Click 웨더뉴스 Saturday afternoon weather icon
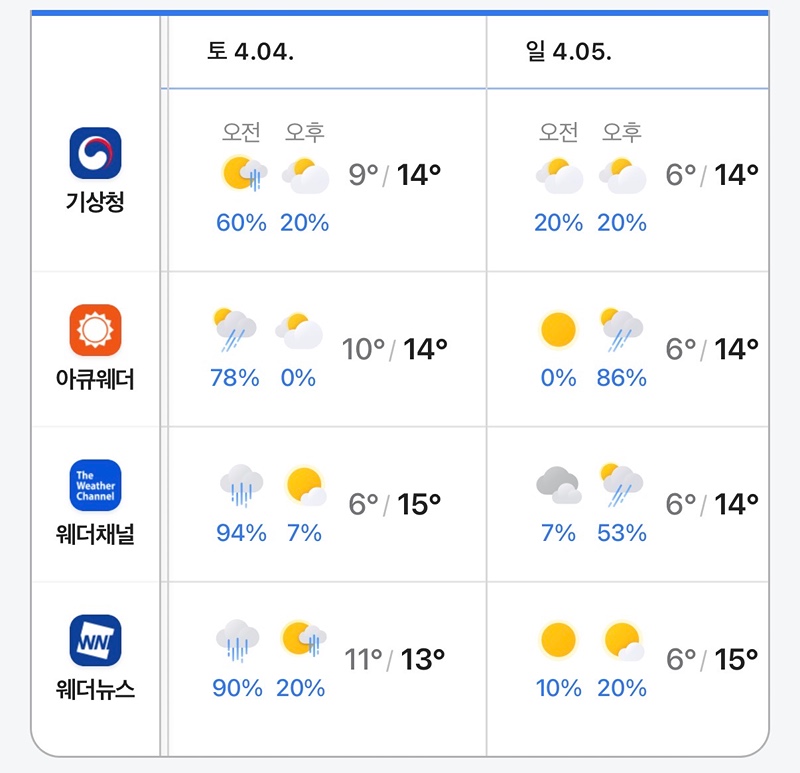800x773 pixels. [x=303, y=640]
